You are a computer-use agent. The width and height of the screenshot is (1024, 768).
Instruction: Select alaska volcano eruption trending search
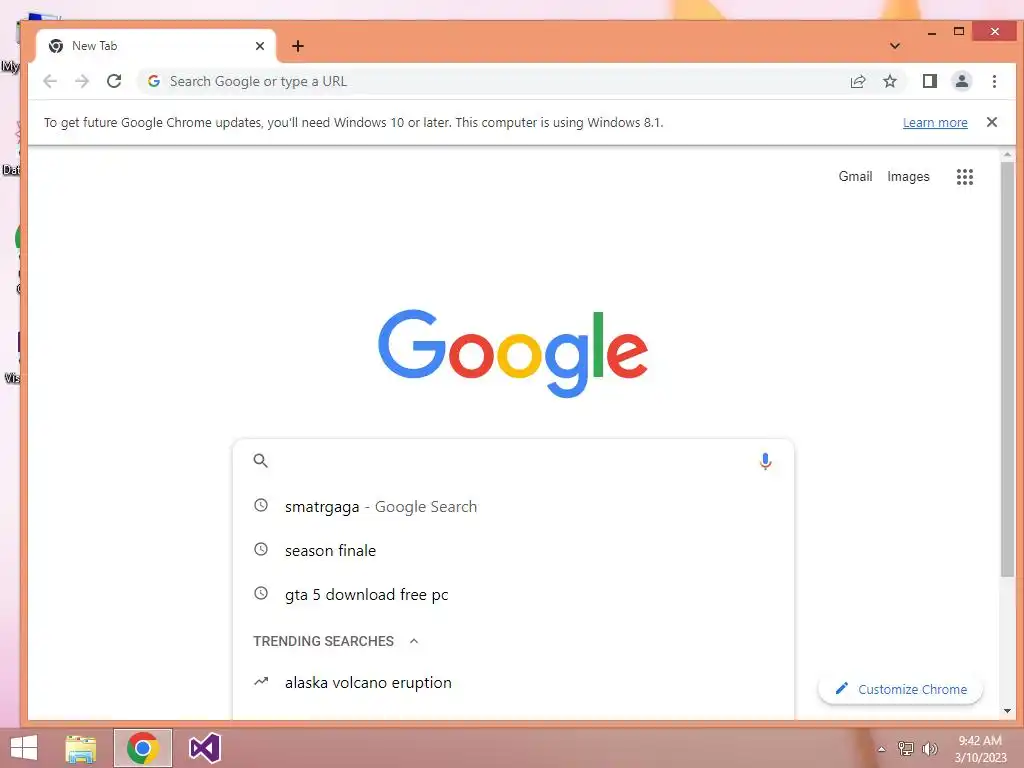click(x=513, y=682)
